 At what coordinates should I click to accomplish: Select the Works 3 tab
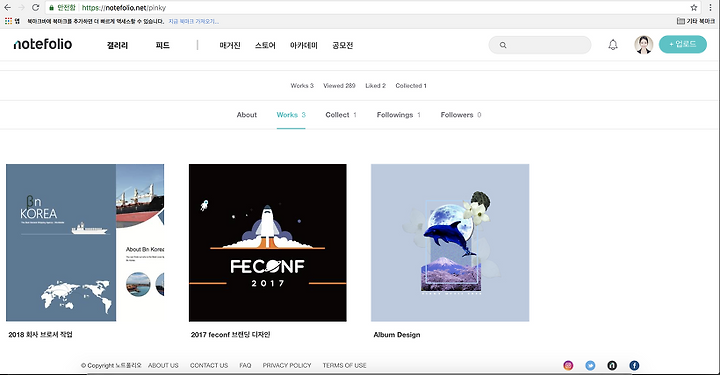pos(291,115)
